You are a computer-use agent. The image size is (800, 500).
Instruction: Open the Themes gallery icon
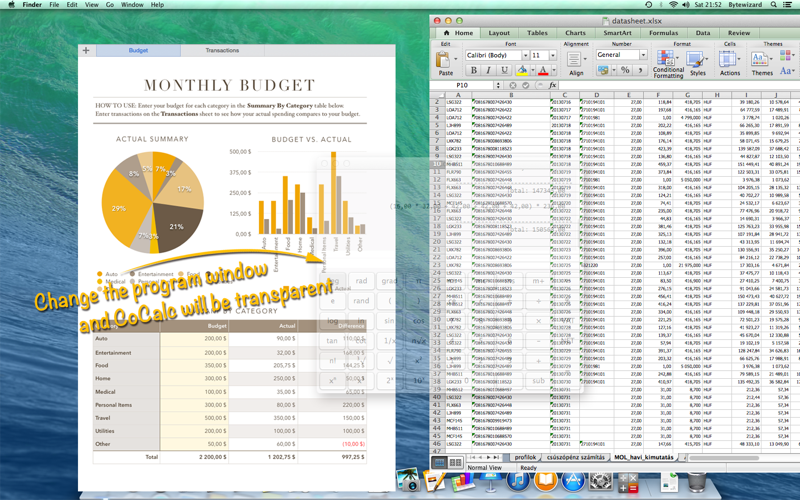[760, 59]
